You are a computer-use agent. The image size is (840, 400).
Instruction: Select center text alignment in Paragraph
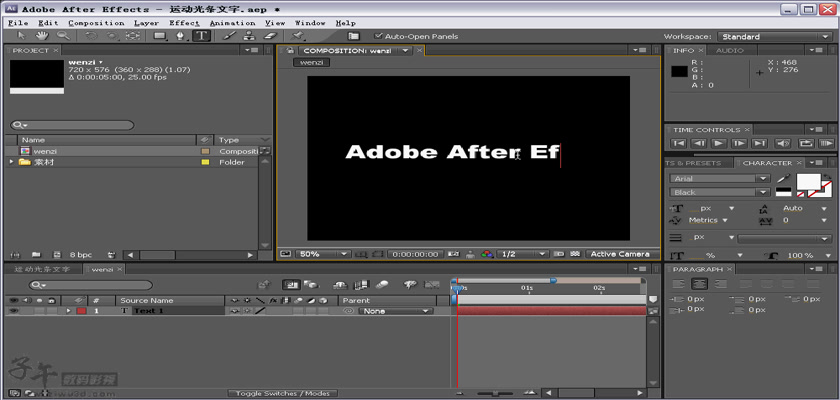tap(700, 284)
